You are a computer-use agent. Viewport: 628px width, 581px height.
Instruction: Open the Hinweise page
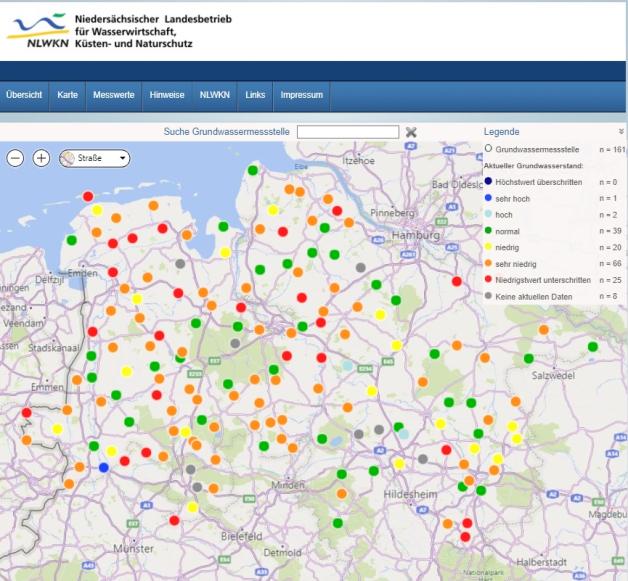pyautogui.click(x=167, y=95)
